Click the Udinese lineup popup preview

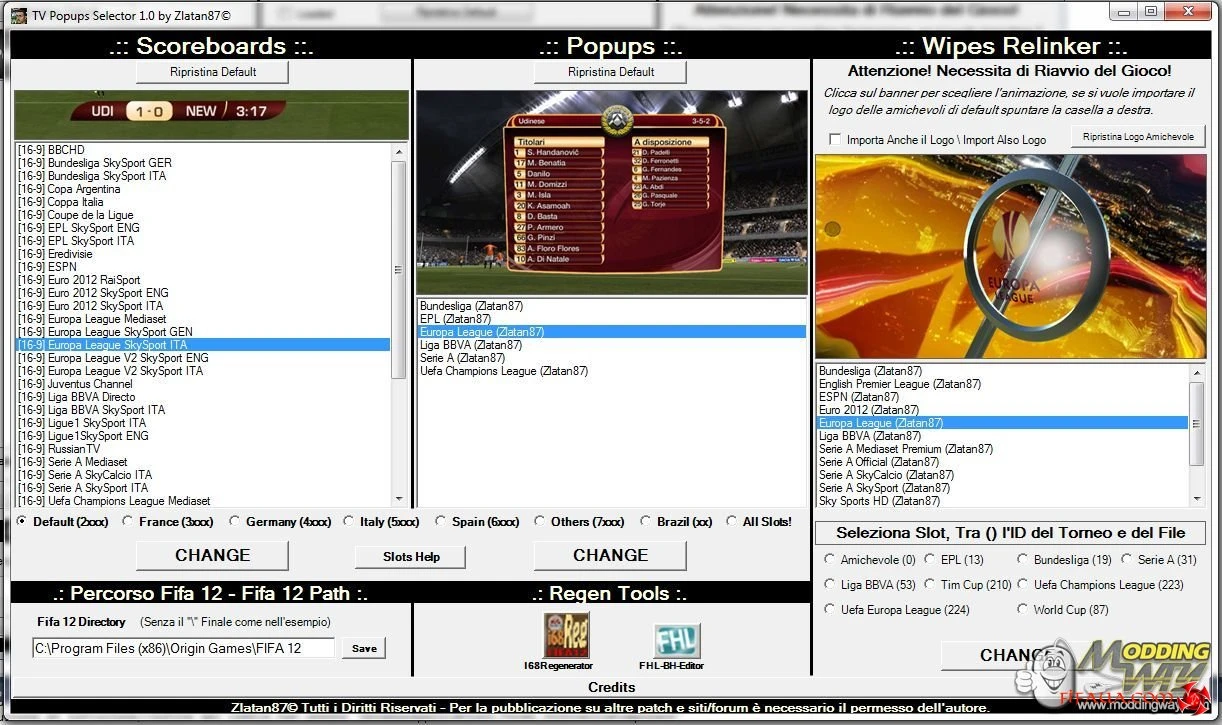[x=611, y=193]
